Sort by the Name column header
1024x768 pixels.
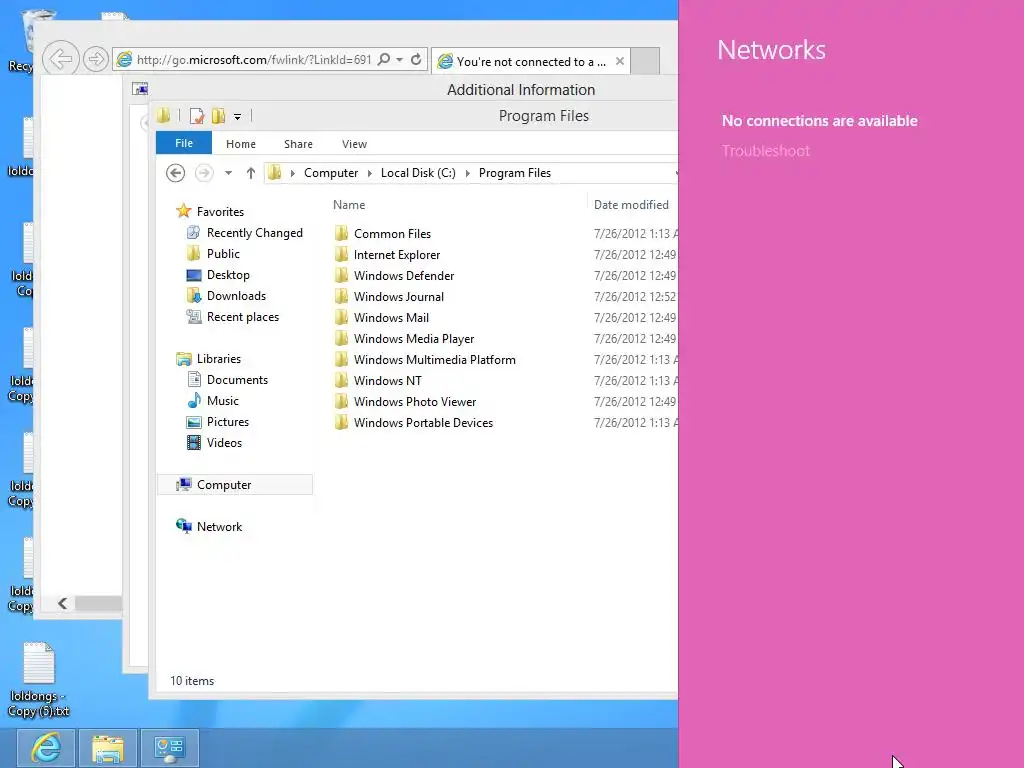(x=349, y=205)
